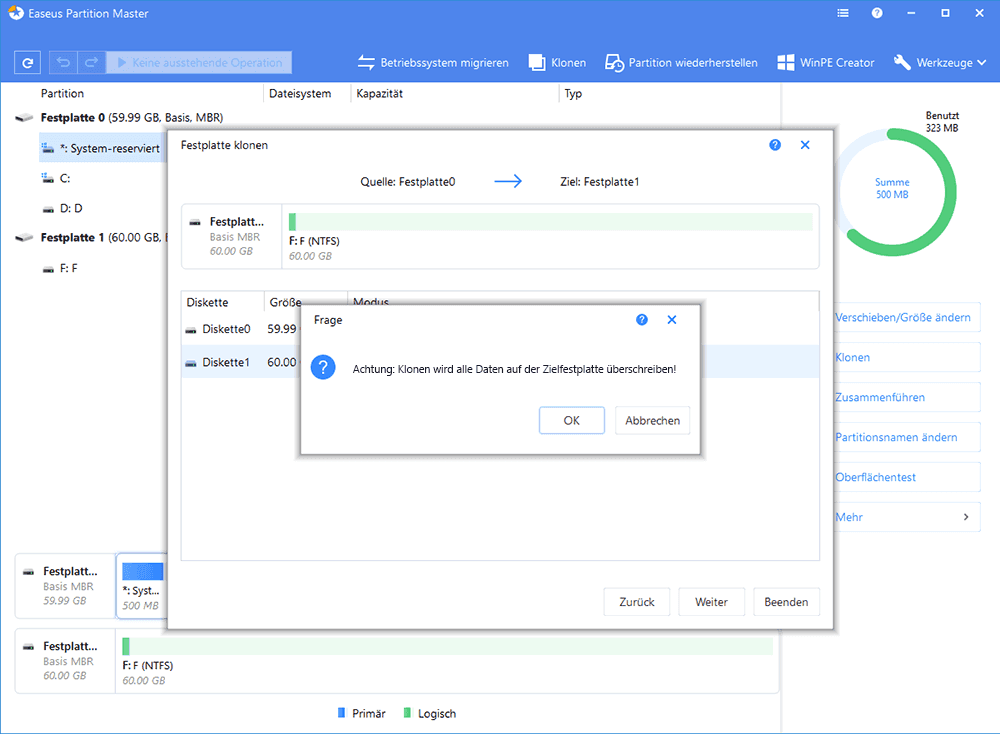Click the Diskette0 row text
This screenshot has width=1000, height=734.
click(x=226, y=329)
